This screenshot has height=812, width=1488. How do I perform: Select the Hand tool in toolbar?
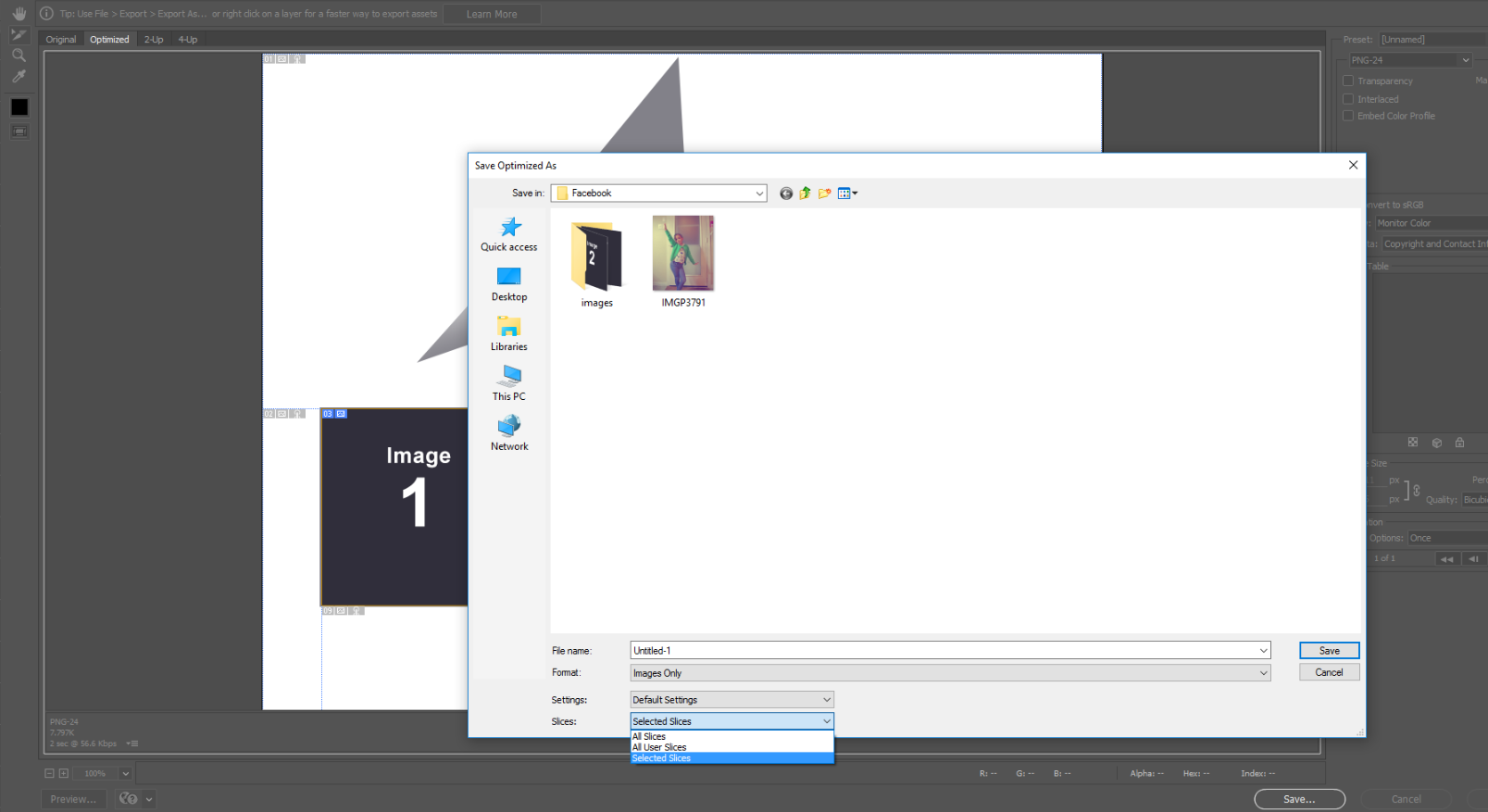point(19,14)
